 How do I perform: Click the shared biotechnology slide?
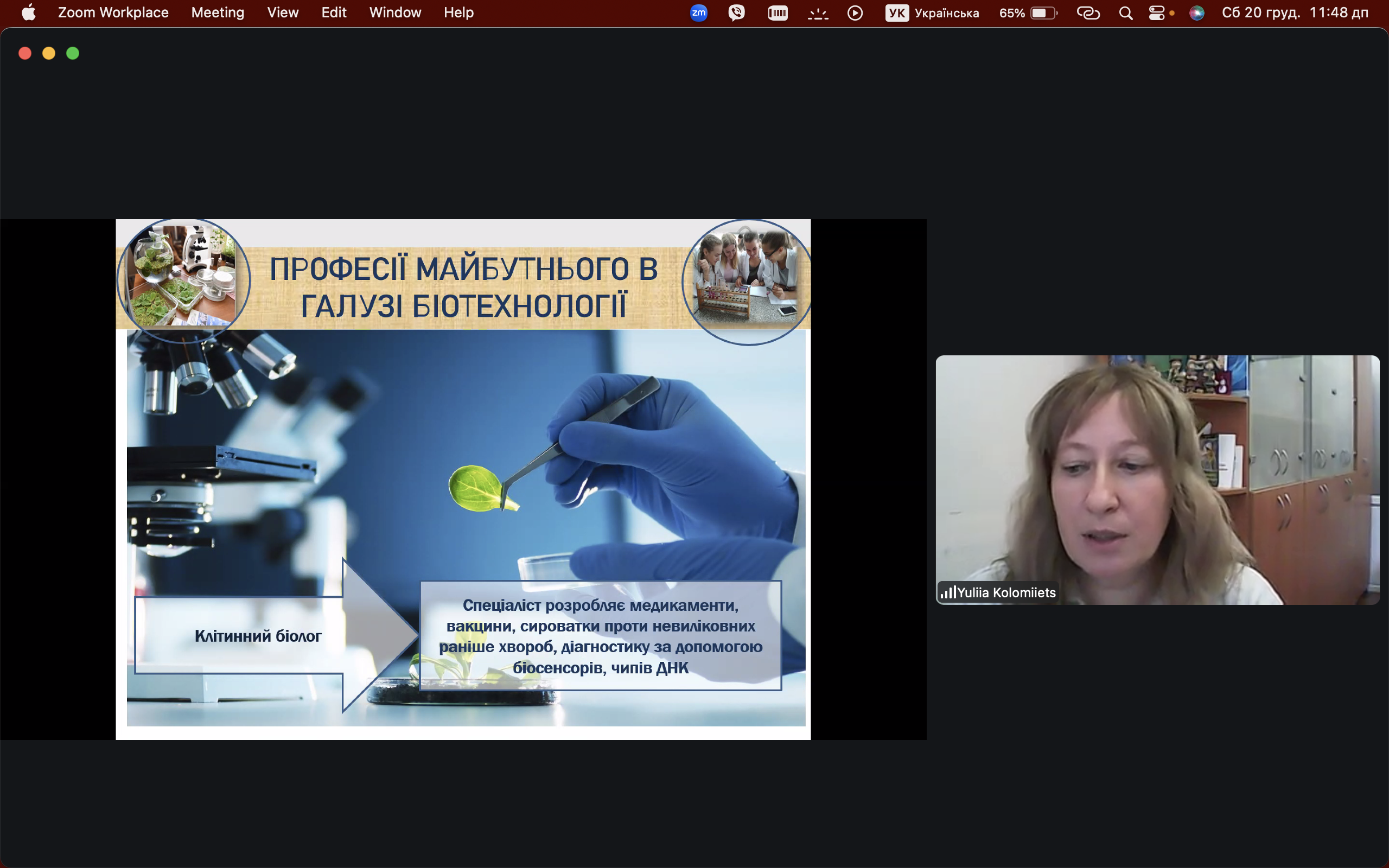(463, 479)
